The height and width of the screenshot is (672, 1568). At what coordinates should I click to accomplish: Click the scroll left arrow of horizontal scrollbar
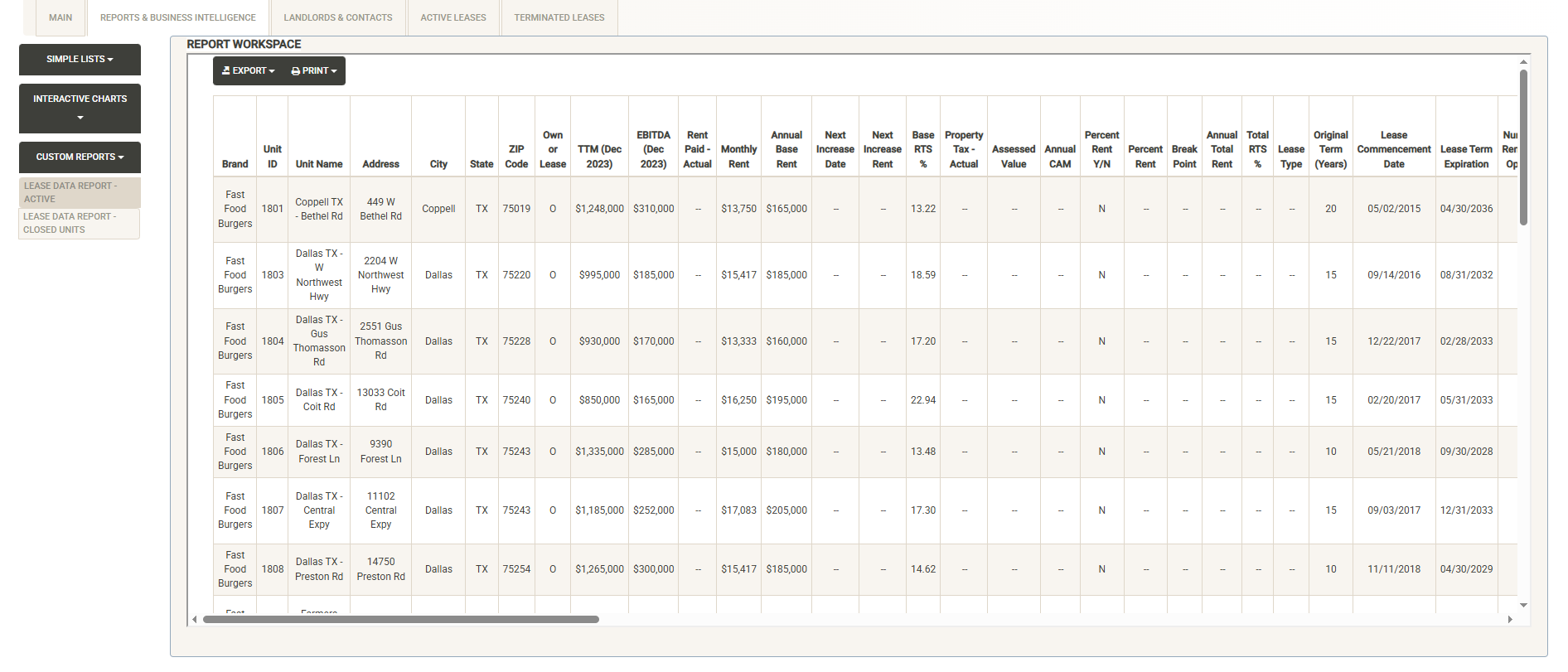tap(195, 619)
